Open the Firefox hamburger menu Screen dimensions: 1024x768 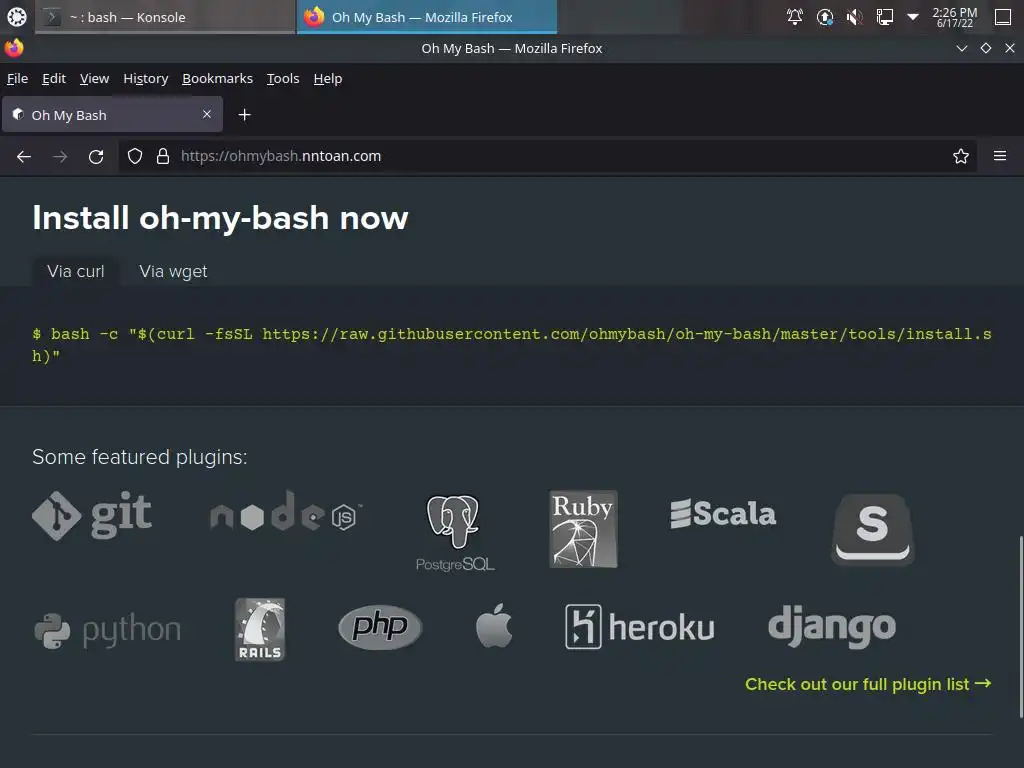click(999, 156)
